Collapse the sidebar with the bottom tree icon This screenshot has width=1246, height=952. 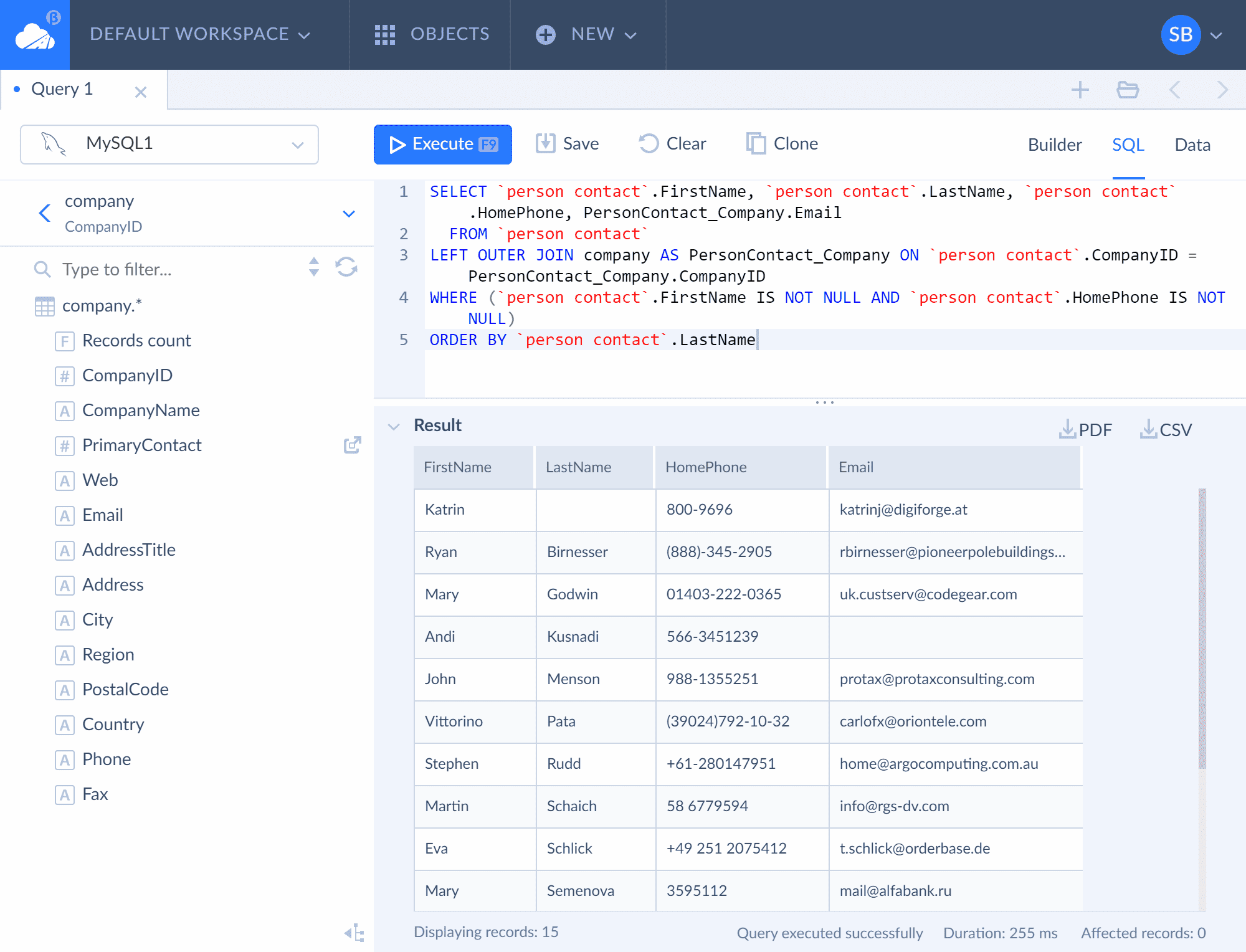354,933
